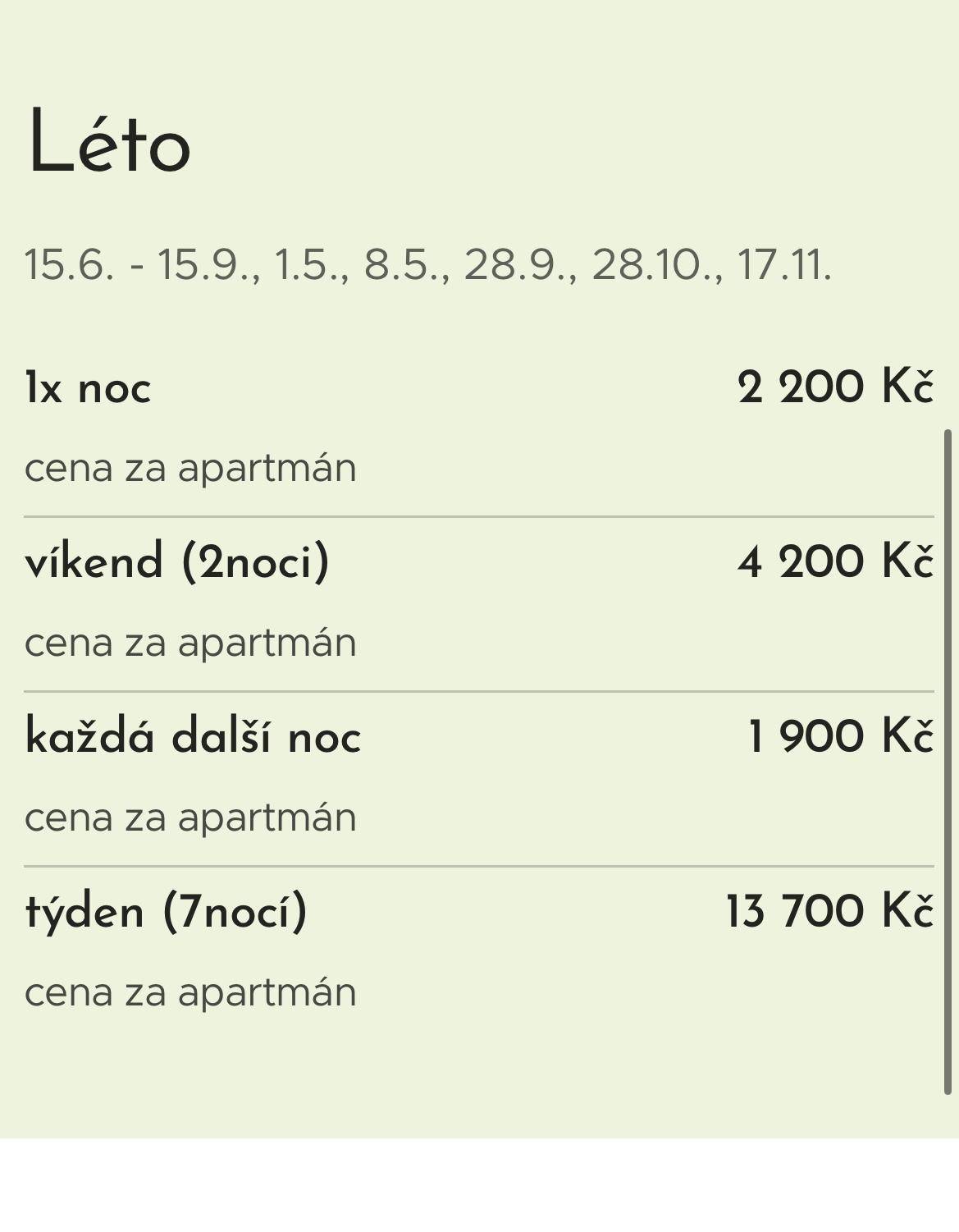This screenshot has width=959, height=1232.
Task: Click the 28.10. date in the list
Action: [x=656, y=265]
